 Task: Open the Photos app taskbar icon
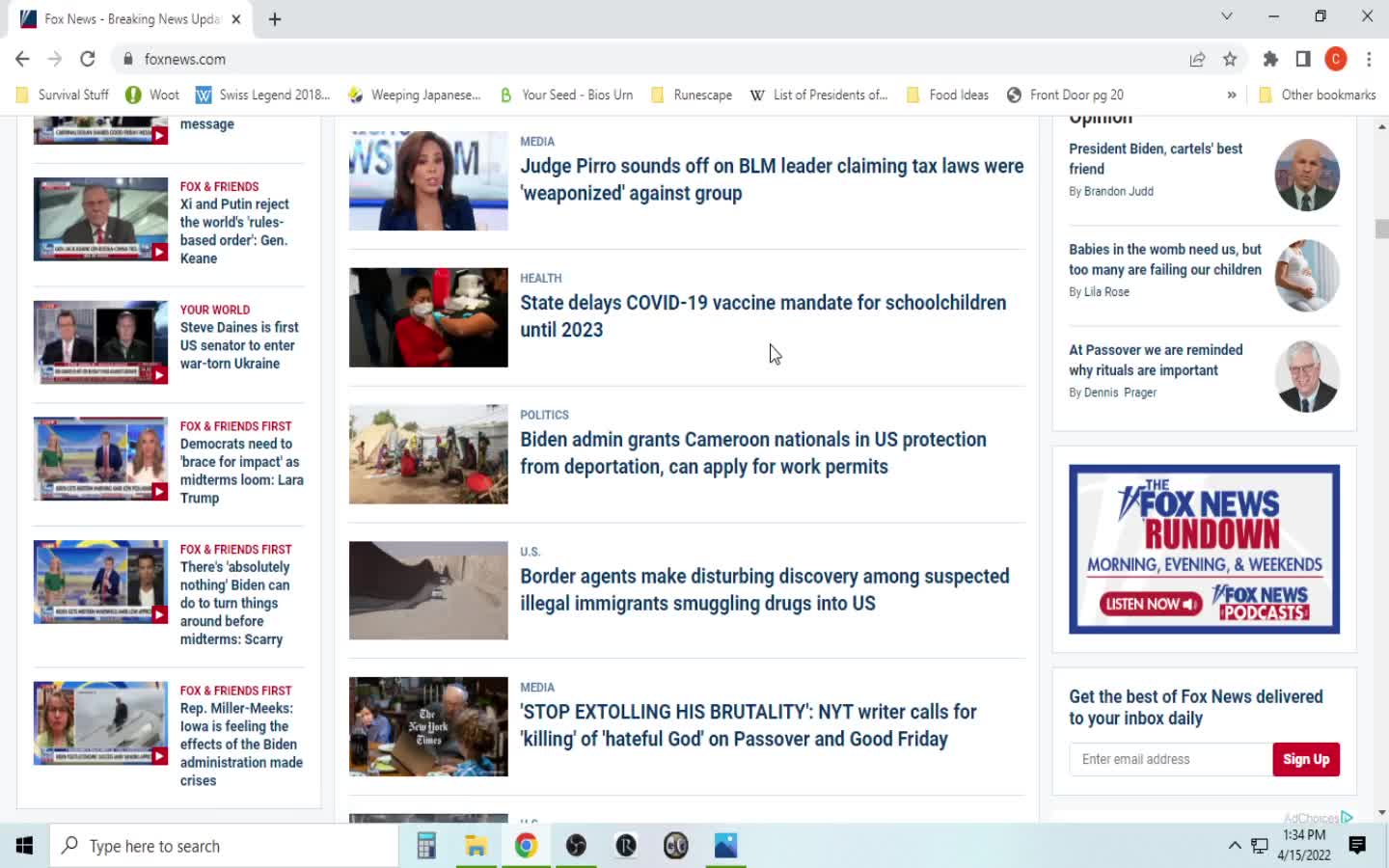tap(725, 846)
